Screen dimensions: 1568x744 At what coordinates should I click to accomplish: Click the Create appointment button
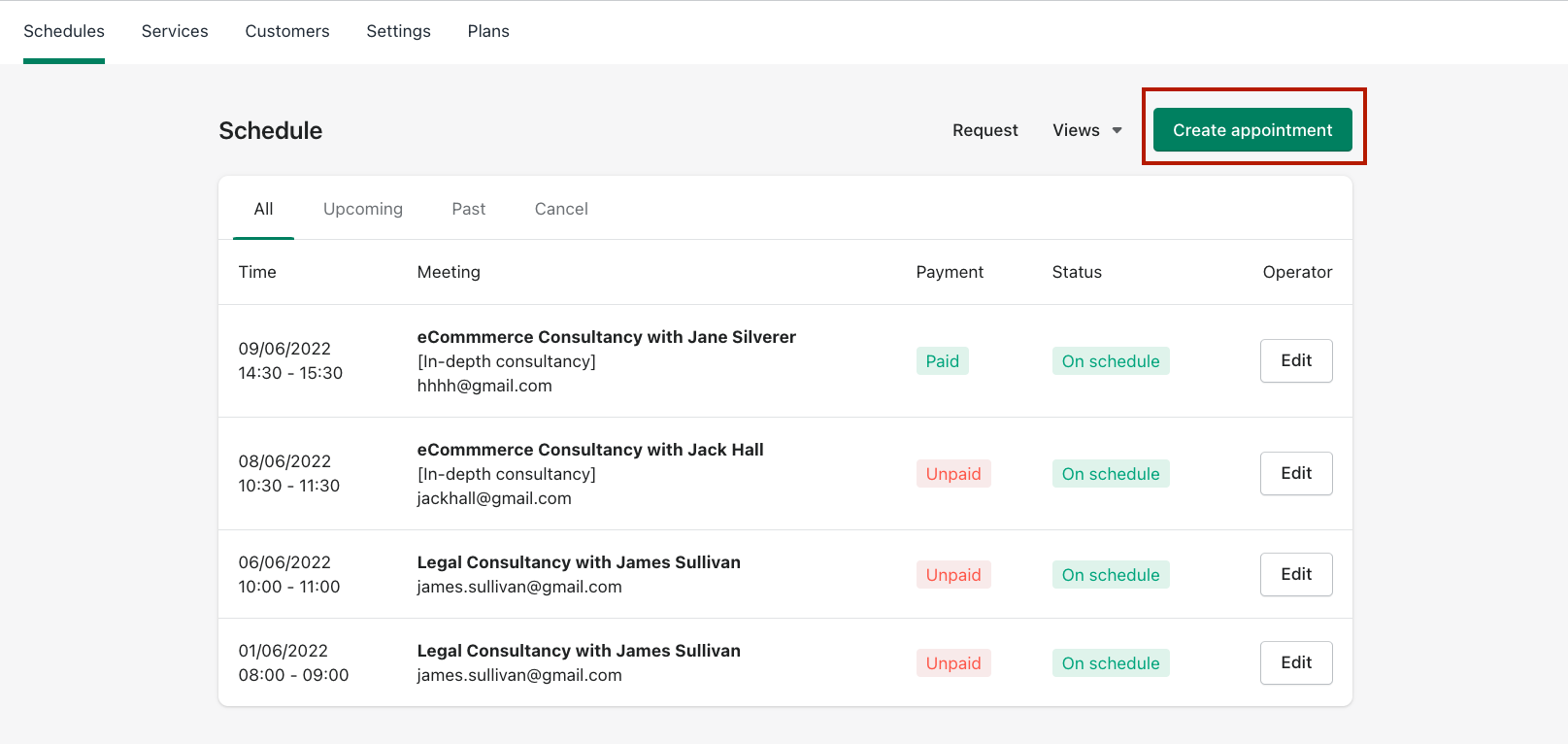coord(1251,130)
